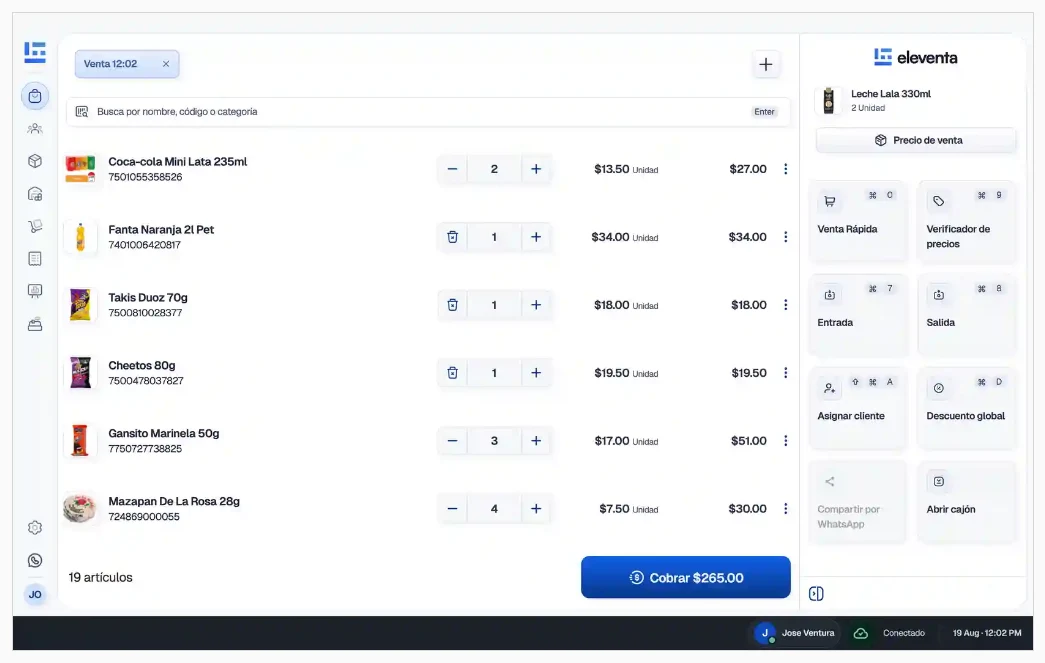This screenshot has height=663, width=1045.
Task: Click the Mazapan De La Rosa thumbnail
Action: click(x=80, y=508)
